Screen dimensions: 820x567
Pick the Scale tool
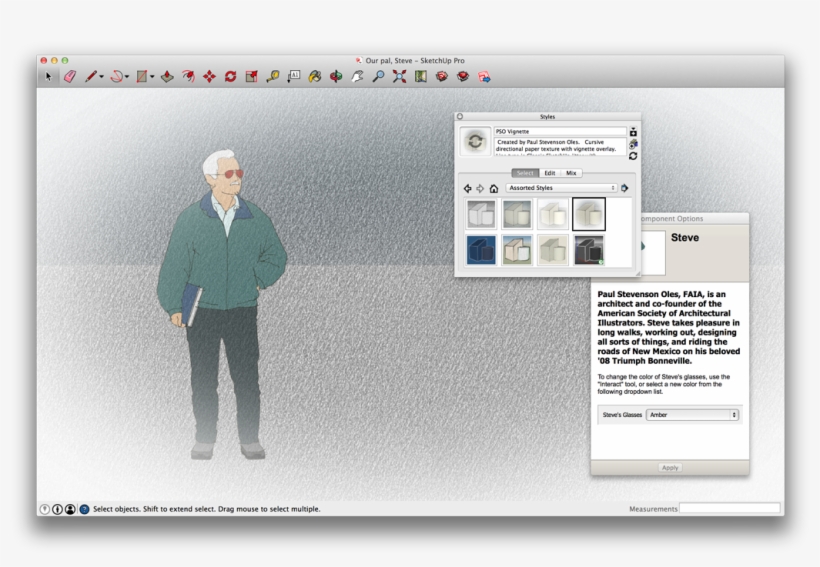[252, 77]
